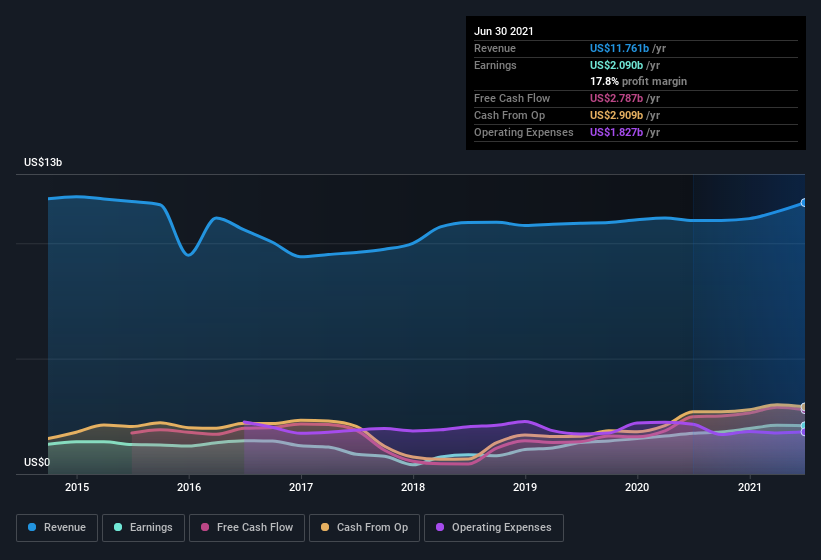Click the US$11.761b revenue value

619,48
